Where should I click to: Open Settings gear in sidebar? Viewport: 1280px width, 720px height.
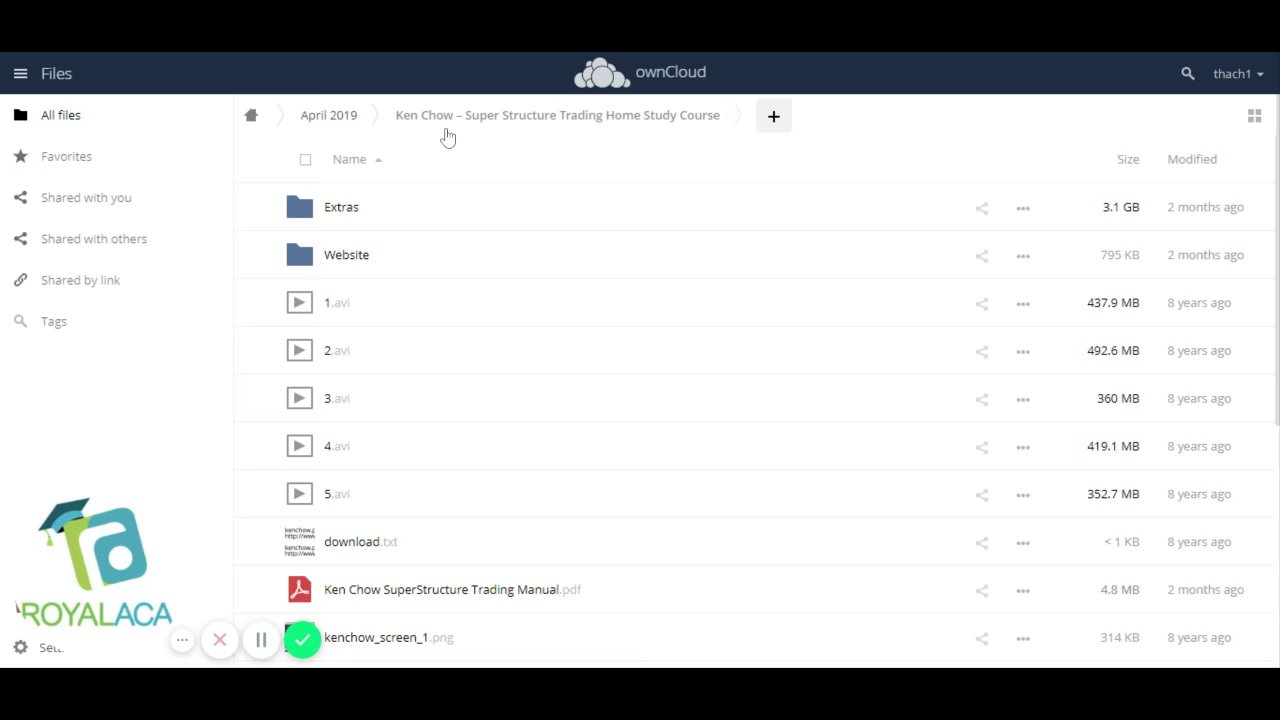[x=20, y=647]
